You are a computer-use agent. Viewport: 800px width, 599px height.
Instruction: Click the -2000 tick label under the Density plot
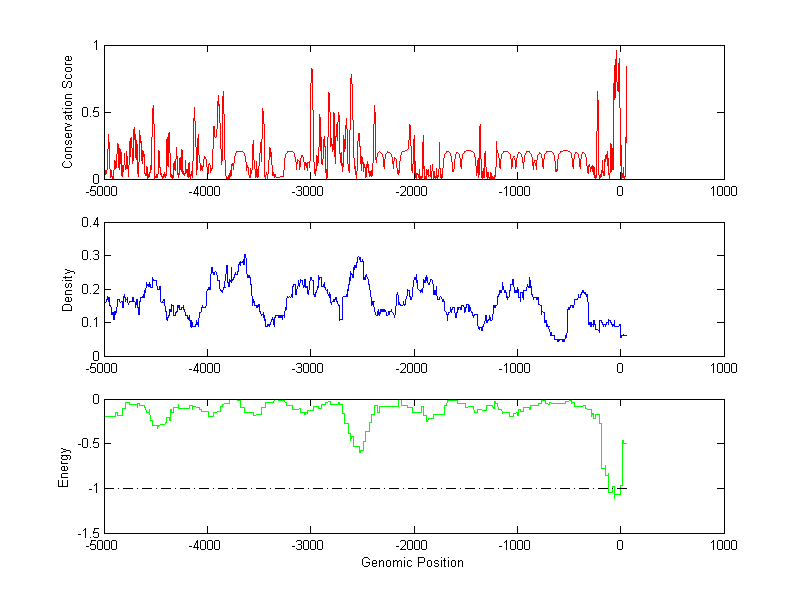(x=413, y=368)
